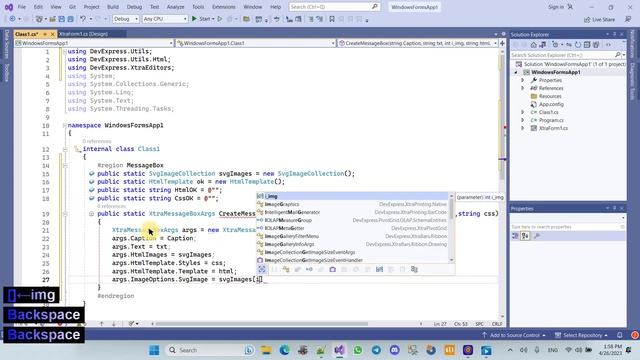Click Categorized view icon in Properties panel
The height and width of the screenshot is (360, 640).
pyautogui.click(x=515, y=236)
